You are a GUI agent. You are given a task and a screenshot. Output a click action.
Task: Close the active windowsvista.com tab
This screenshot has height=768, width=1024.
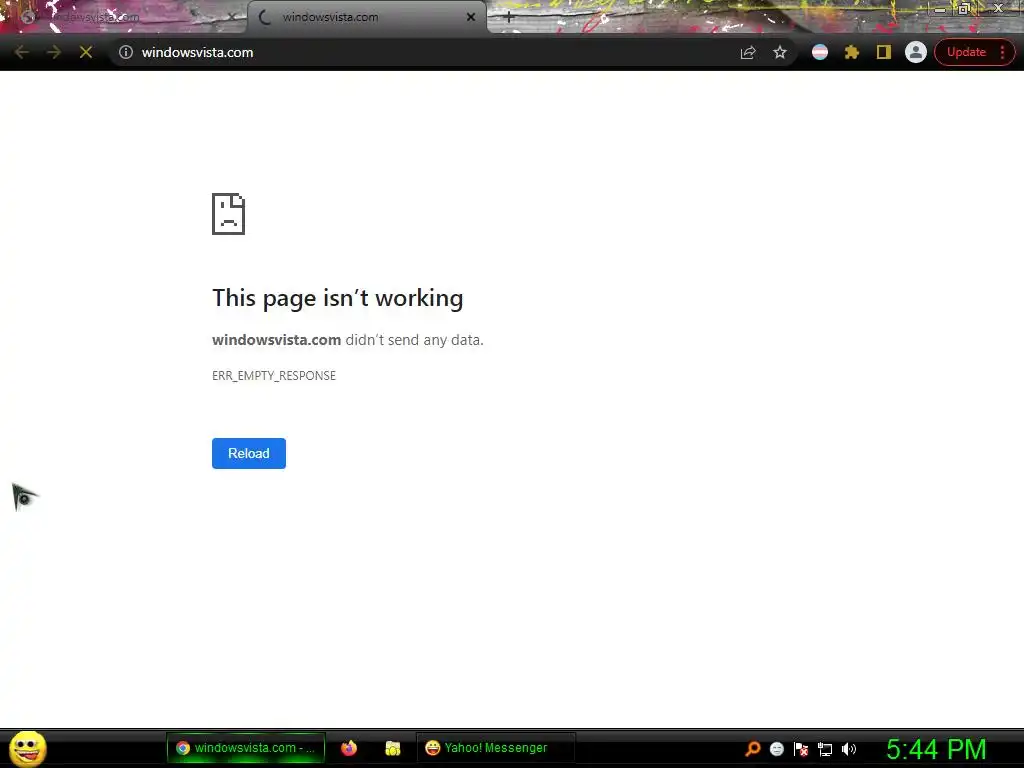[x=471, y=18]
